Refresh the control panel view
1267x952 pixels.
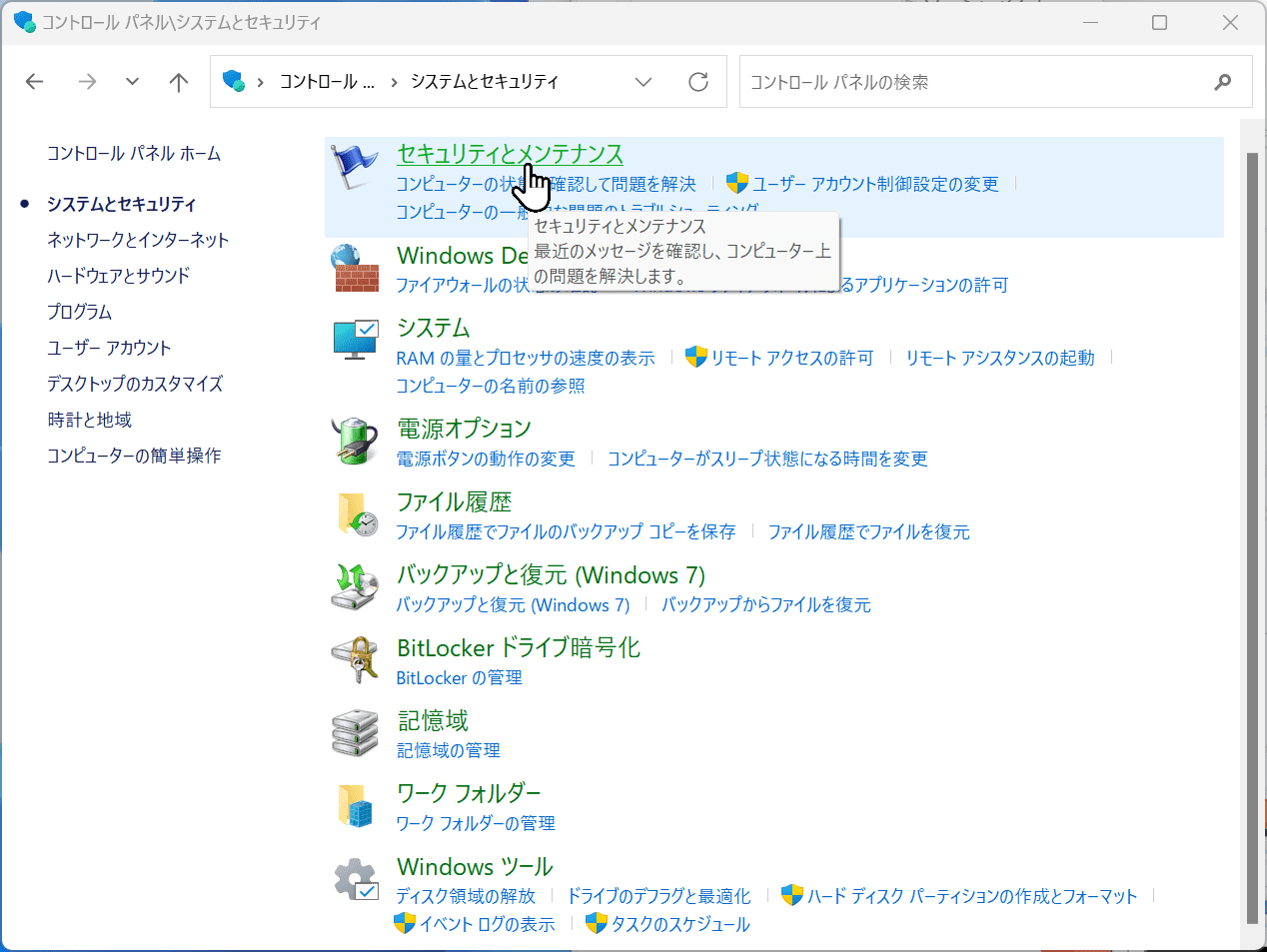click(698, 82)
